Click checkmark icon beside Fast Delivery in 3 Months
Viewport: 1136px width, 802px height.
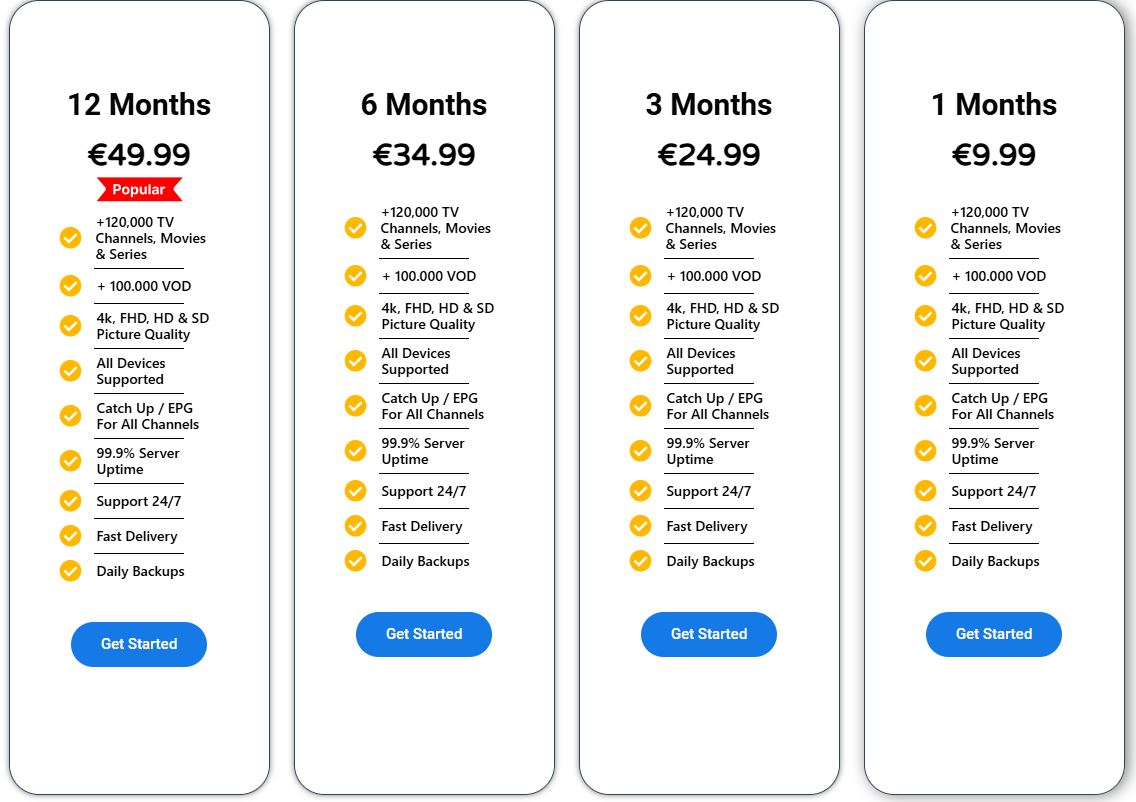[640, 525]
